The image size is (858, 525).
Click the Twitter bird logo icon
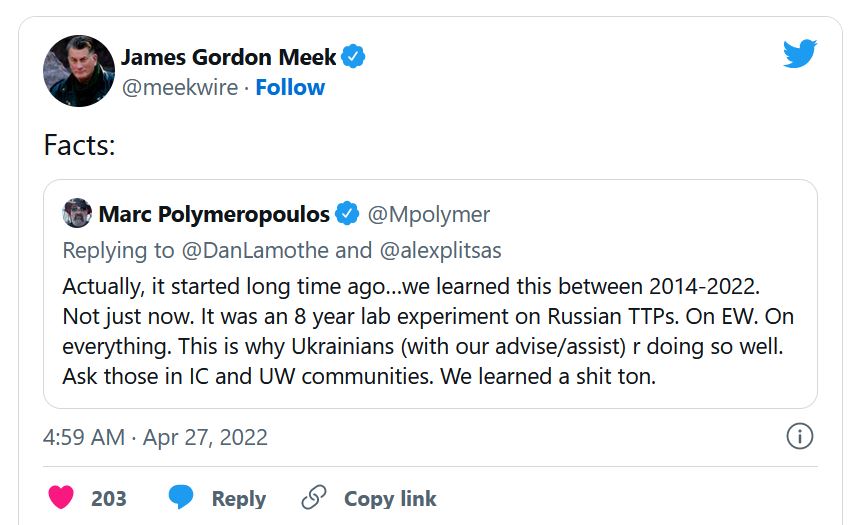800,53
